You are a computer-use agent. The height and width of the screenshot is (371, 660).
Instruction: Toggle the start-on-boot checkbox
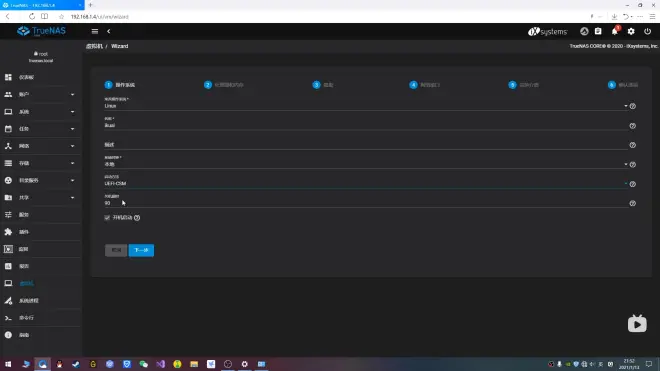tap(107, 218)
